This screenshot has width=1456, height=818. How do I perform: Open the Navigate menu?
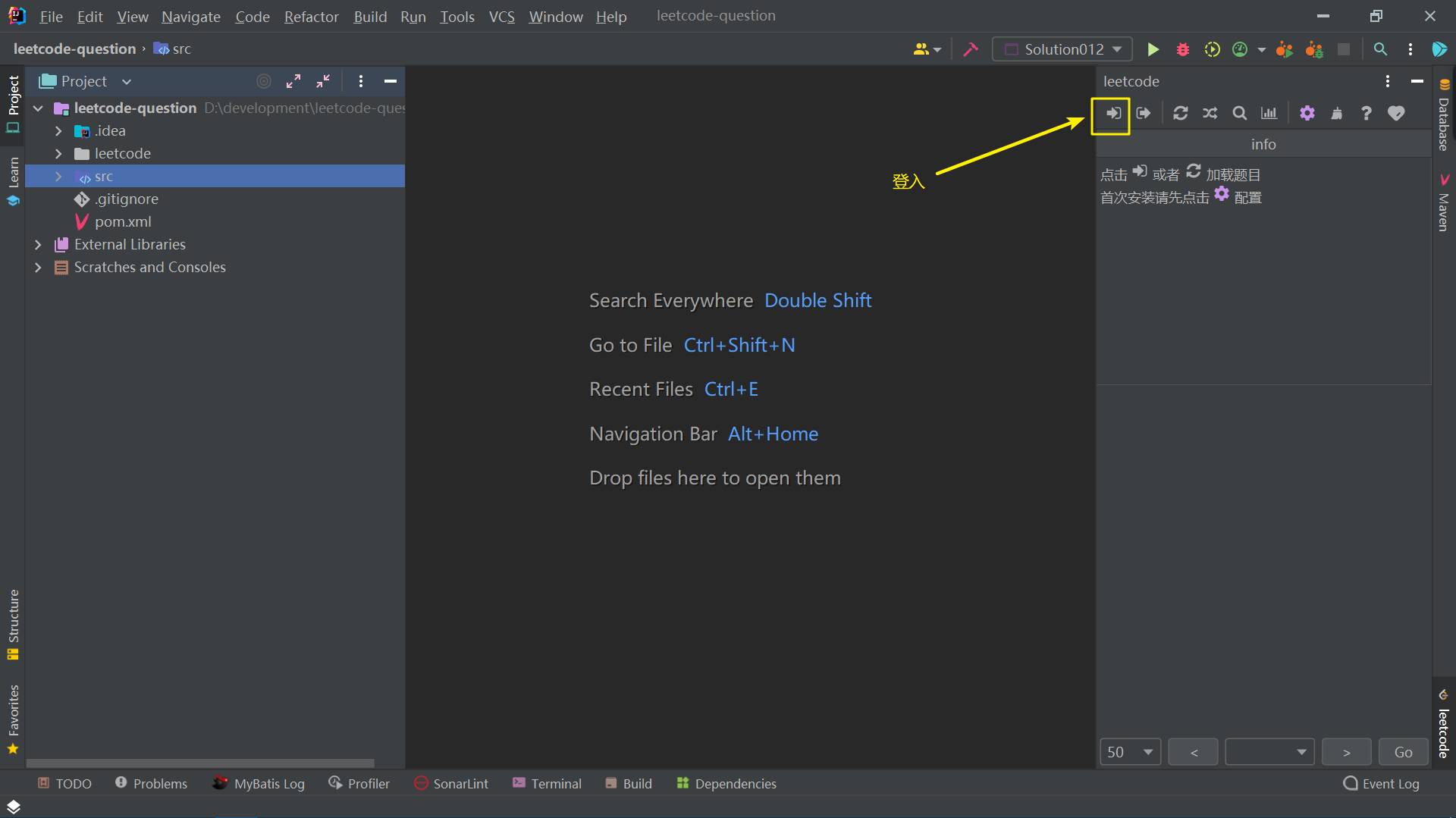(x=190, y=16)
